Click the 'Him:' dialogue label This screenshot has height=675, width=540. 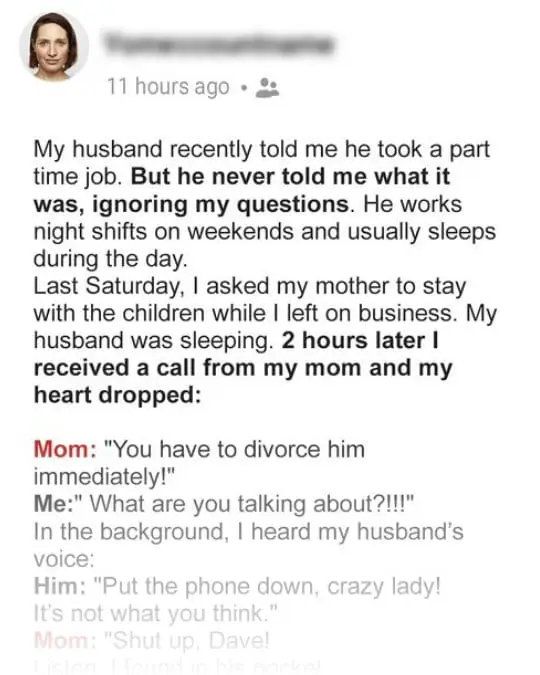pyautogui.click(x=59, y=586)
